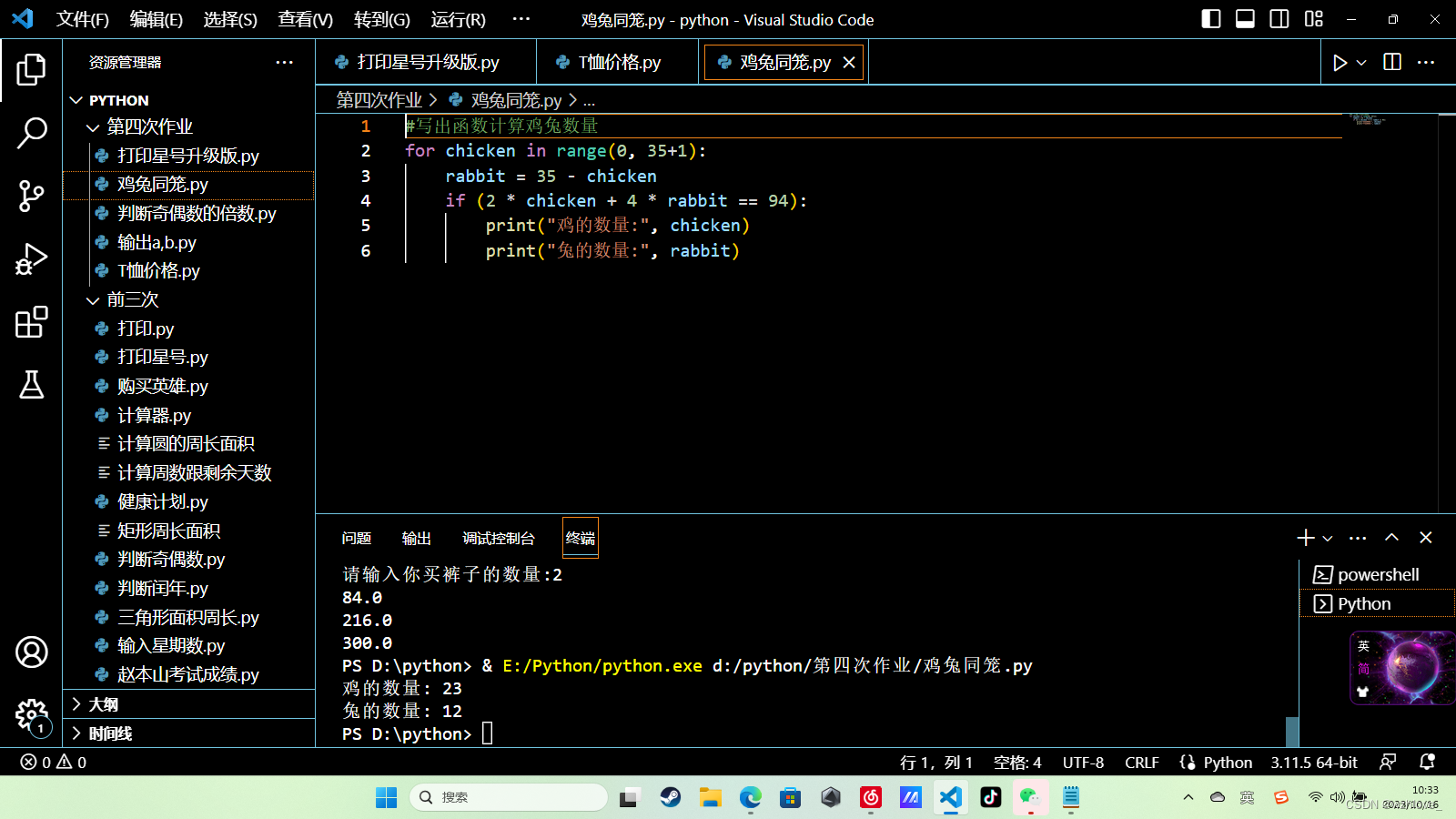Open the Testing flask view
Viewport: 1456px width, 819px height.
(x=31, y=385)
